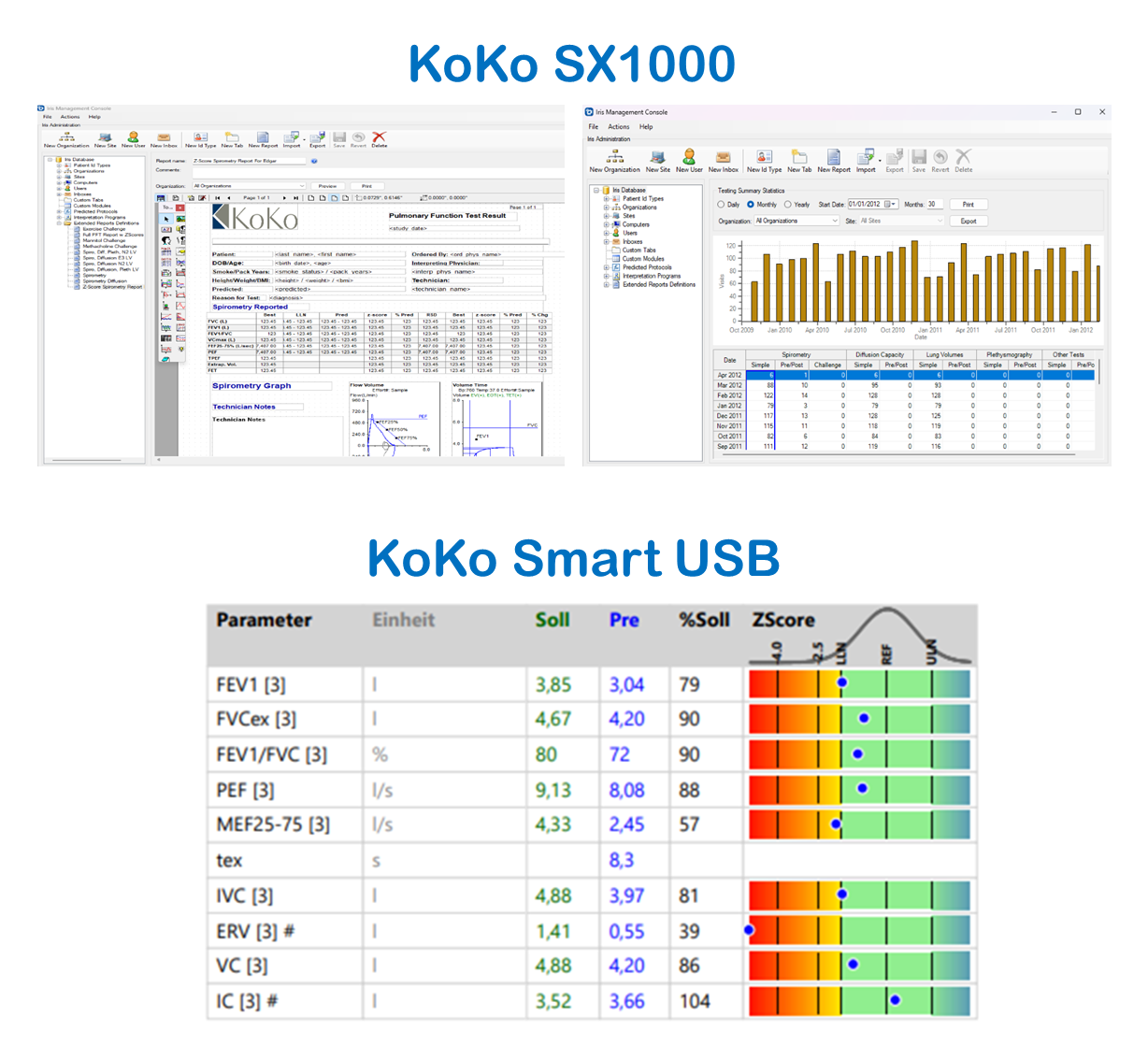Open the Start Date calendar dropdown

pos(893,205)
